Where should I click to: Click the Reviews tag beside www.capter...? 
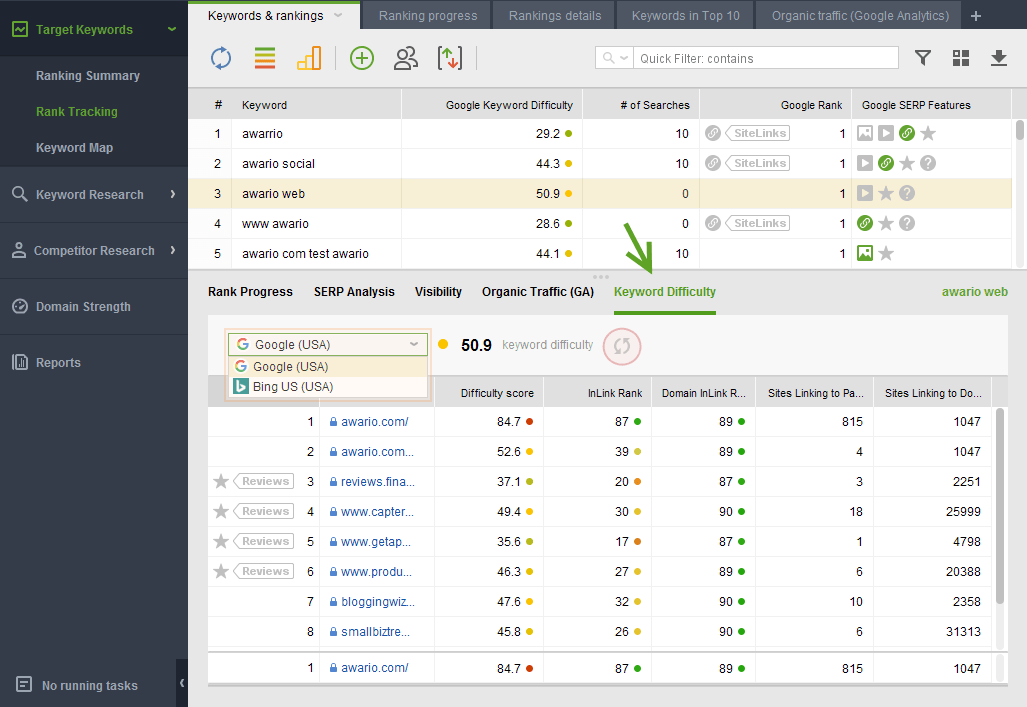tap(265, 511)
